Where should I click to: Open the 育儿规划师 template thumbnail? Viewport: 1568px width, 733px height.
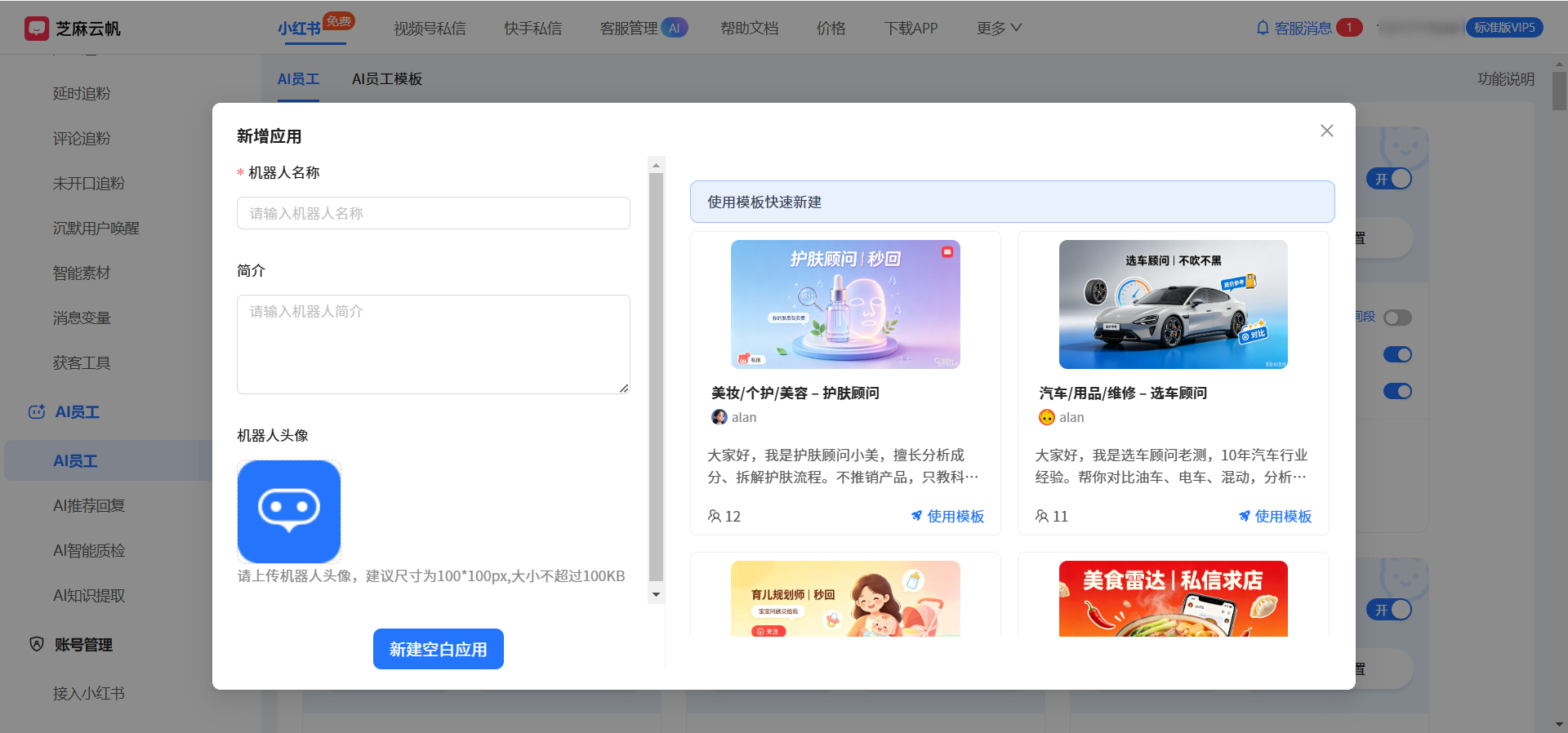[845, 598]
